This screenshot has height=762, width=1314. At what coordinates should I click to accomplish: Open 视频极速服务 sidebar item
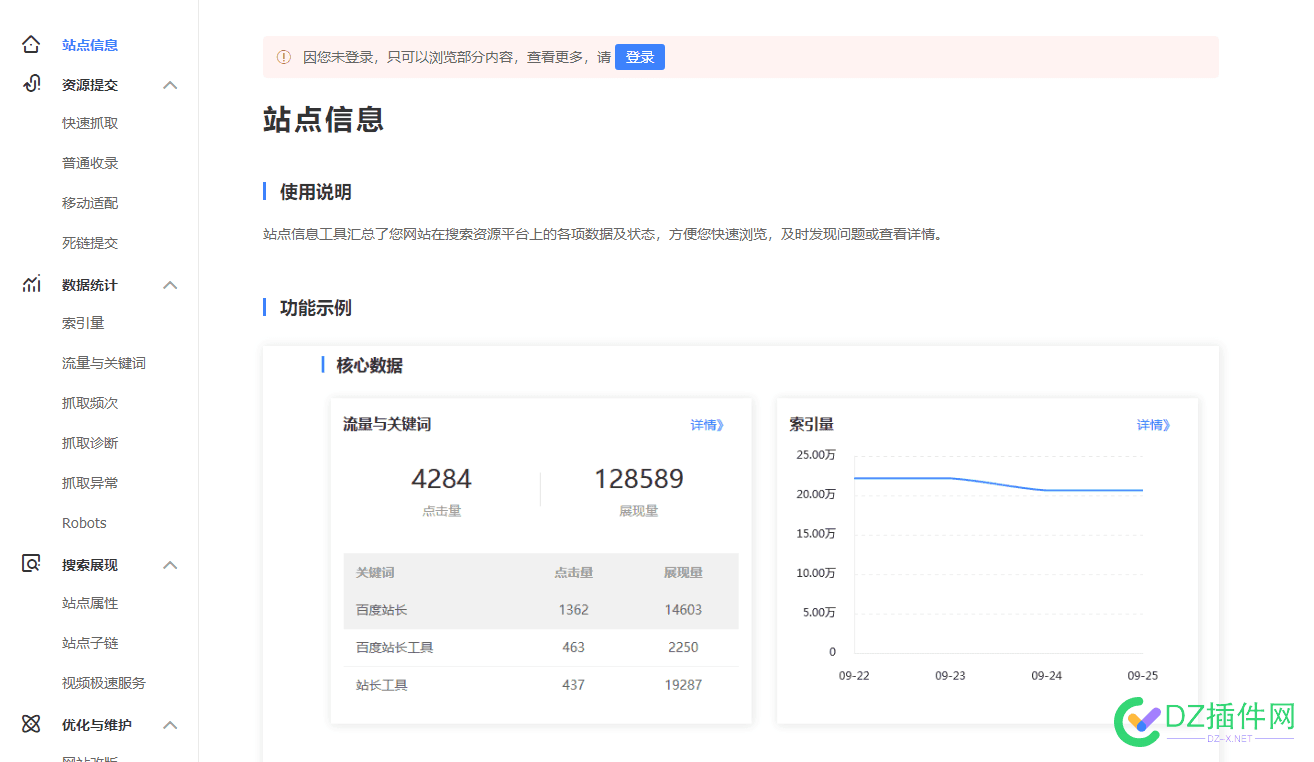[x=104, y=683]
